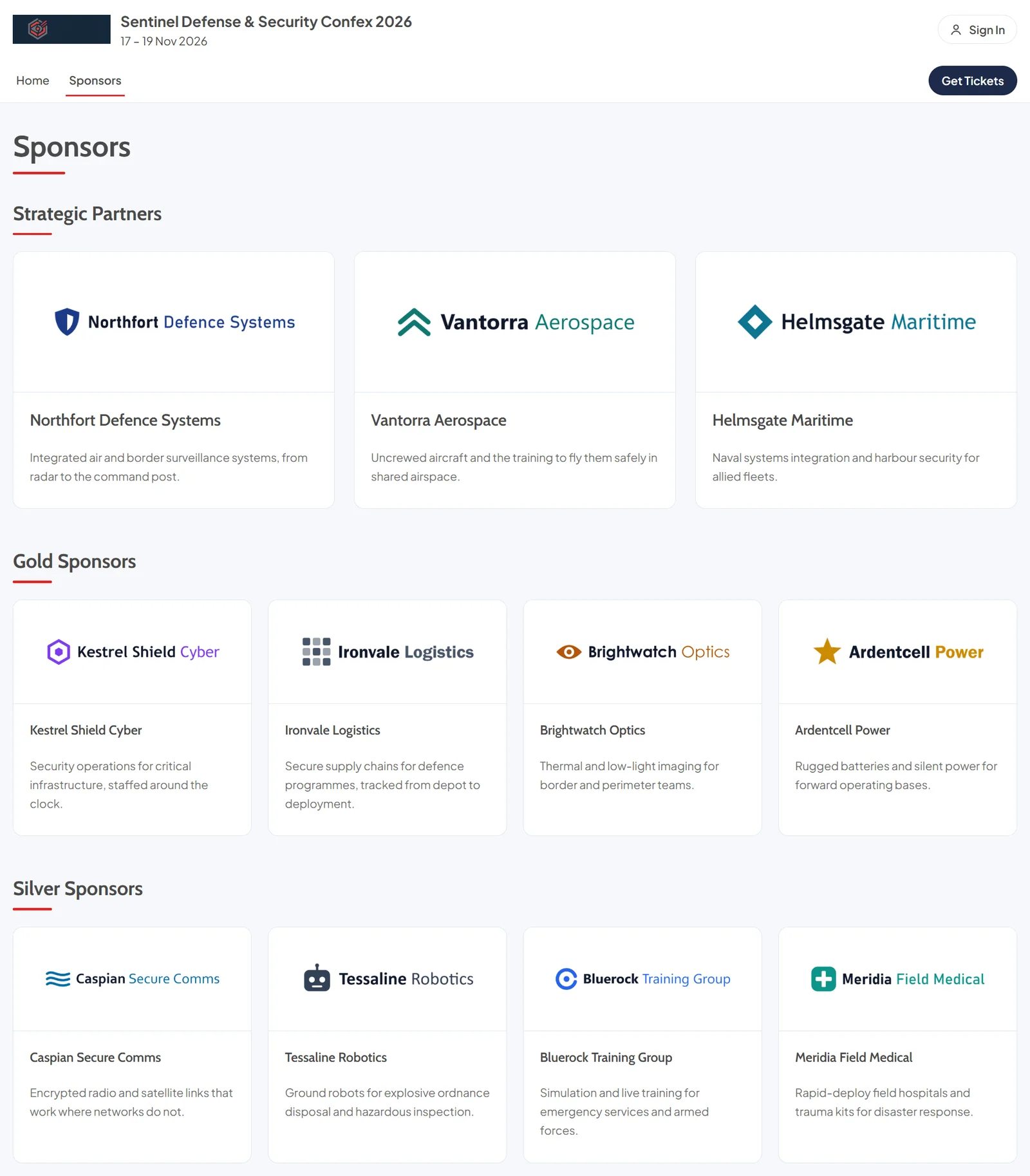1030x1176 pixels.
Task: Click the 'Ground robots for explosive ordnance' description
Action: [x=387, y=1103]
